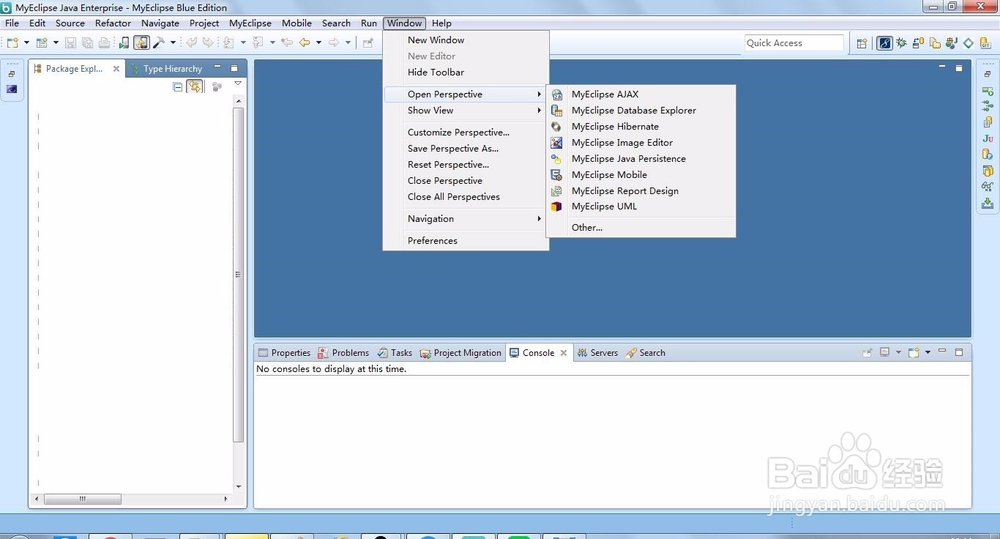The height and width of the screenshot is (539, 1000).
Task: Click the Save toolbar icon
Action: (71, 43)
